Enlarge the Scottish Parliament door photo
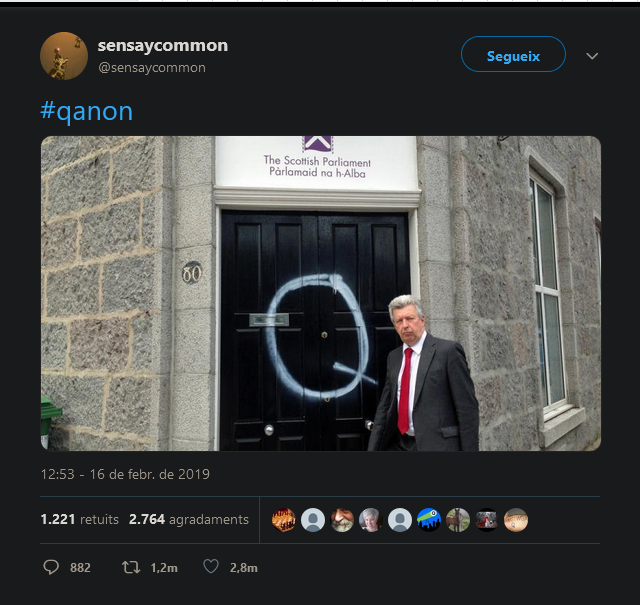This screenshot has height=605, width=640. [321, 294]
